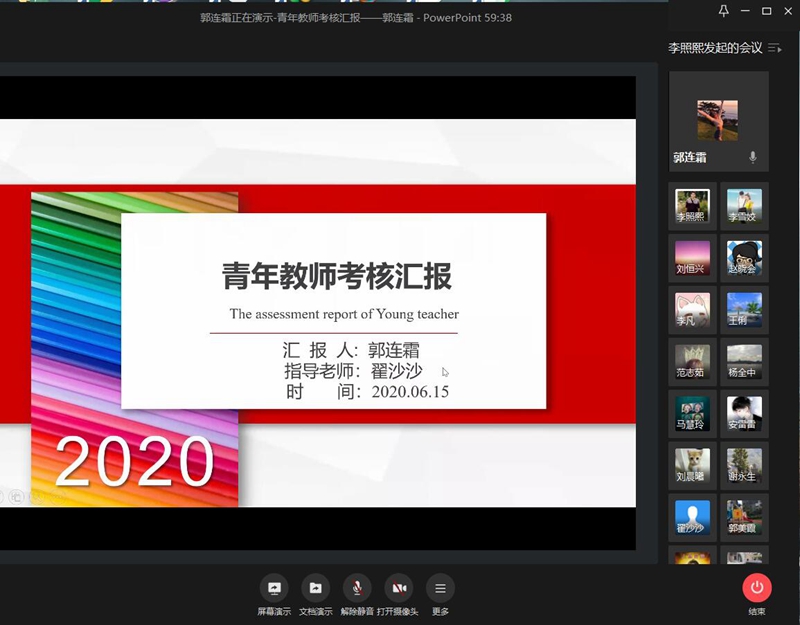The height and width of the screenshot is (625, 800).
Task: Select participant 安雷雷's avatar
Action: pyautogui.click(x=744, y=414)
